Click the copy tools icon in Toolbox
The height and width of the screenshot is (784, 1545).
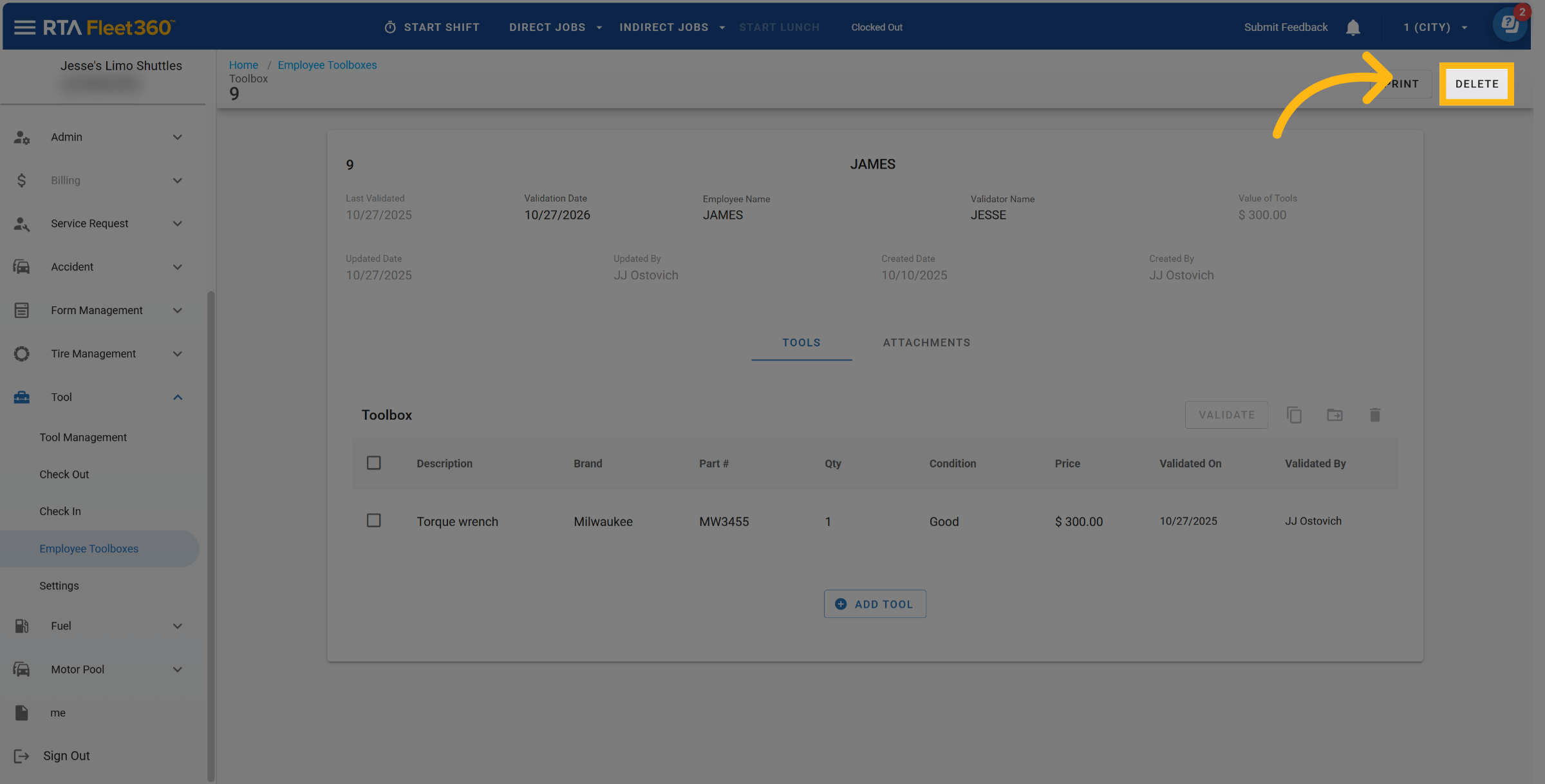tap(1294, 415)
